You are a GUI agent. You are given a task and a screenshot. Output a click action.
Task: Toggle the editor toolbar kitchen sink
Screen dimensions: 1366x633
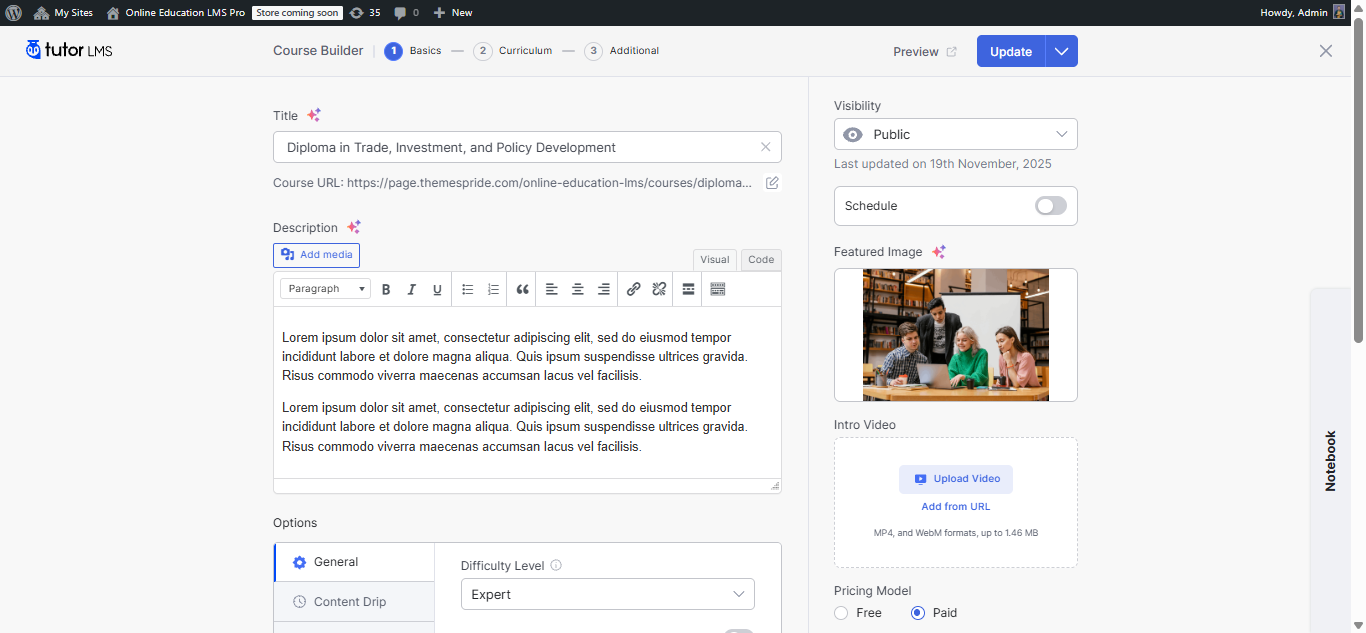pos(717,289)
